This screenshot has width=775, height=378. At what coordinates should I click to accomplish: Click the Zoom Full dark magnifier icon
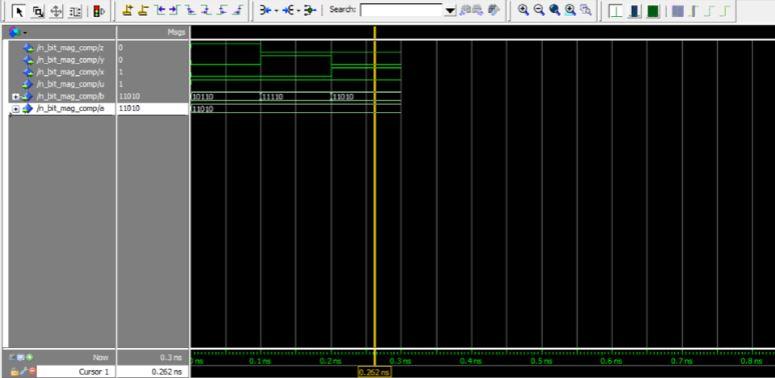[x=555, y=10]
